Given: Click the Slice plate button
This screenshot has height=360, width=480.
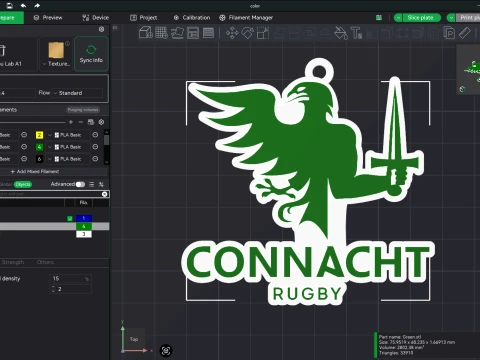Looking at the screenshot, I should click(x=421, y=18).
